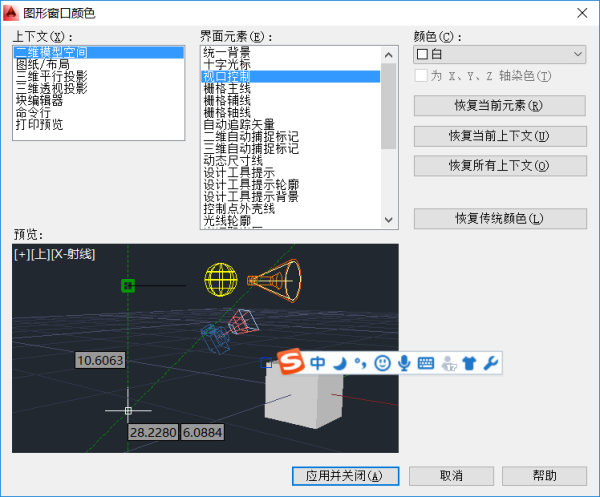Click 帮助 button
This screenshot has height=497, width=600.
544,476
